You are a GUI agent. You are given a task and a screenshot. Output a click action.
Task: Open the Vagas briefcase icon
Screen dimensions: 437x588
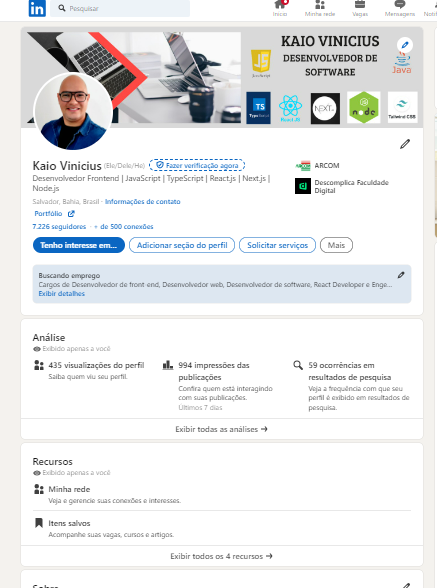(x=360, y=5)
